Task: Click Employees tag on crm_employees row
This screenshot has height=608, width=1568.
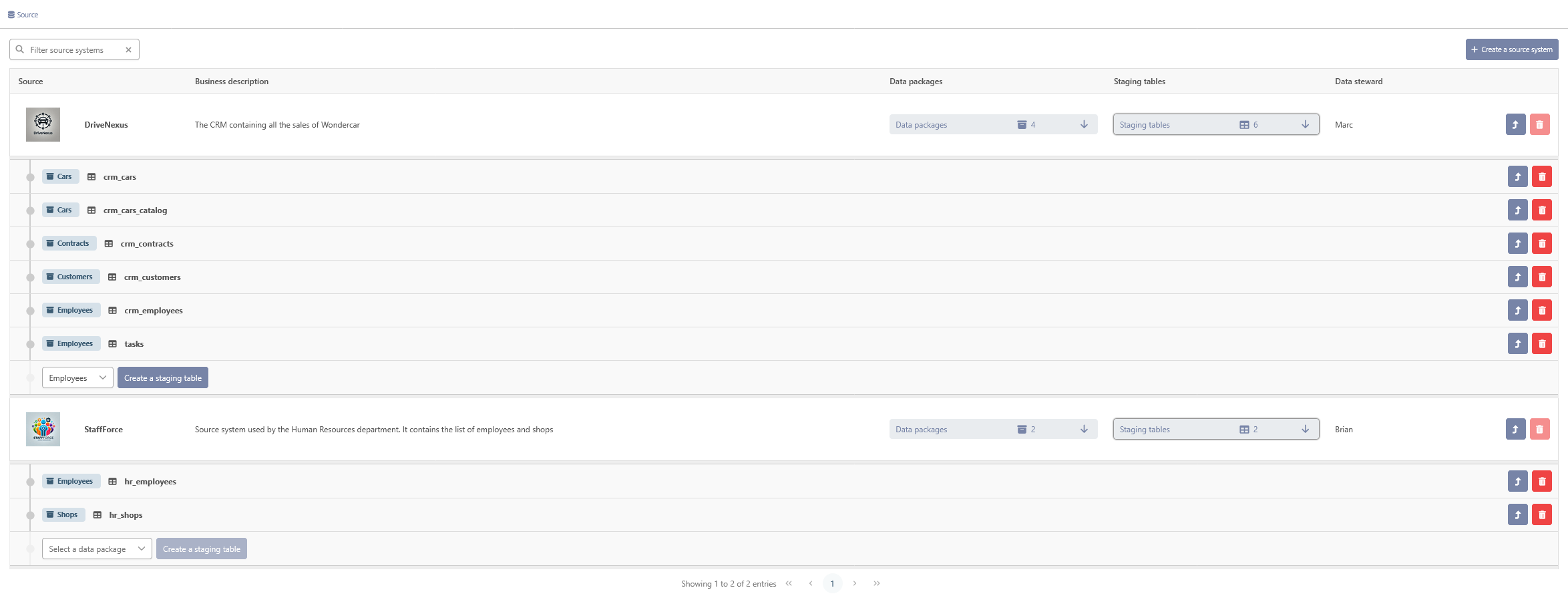Action: point(71,310)
